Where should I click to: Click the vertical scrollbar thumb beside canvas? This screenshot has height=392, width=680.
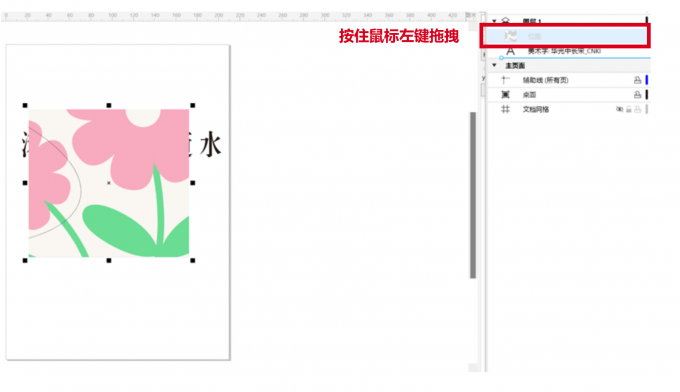point(473,195)
